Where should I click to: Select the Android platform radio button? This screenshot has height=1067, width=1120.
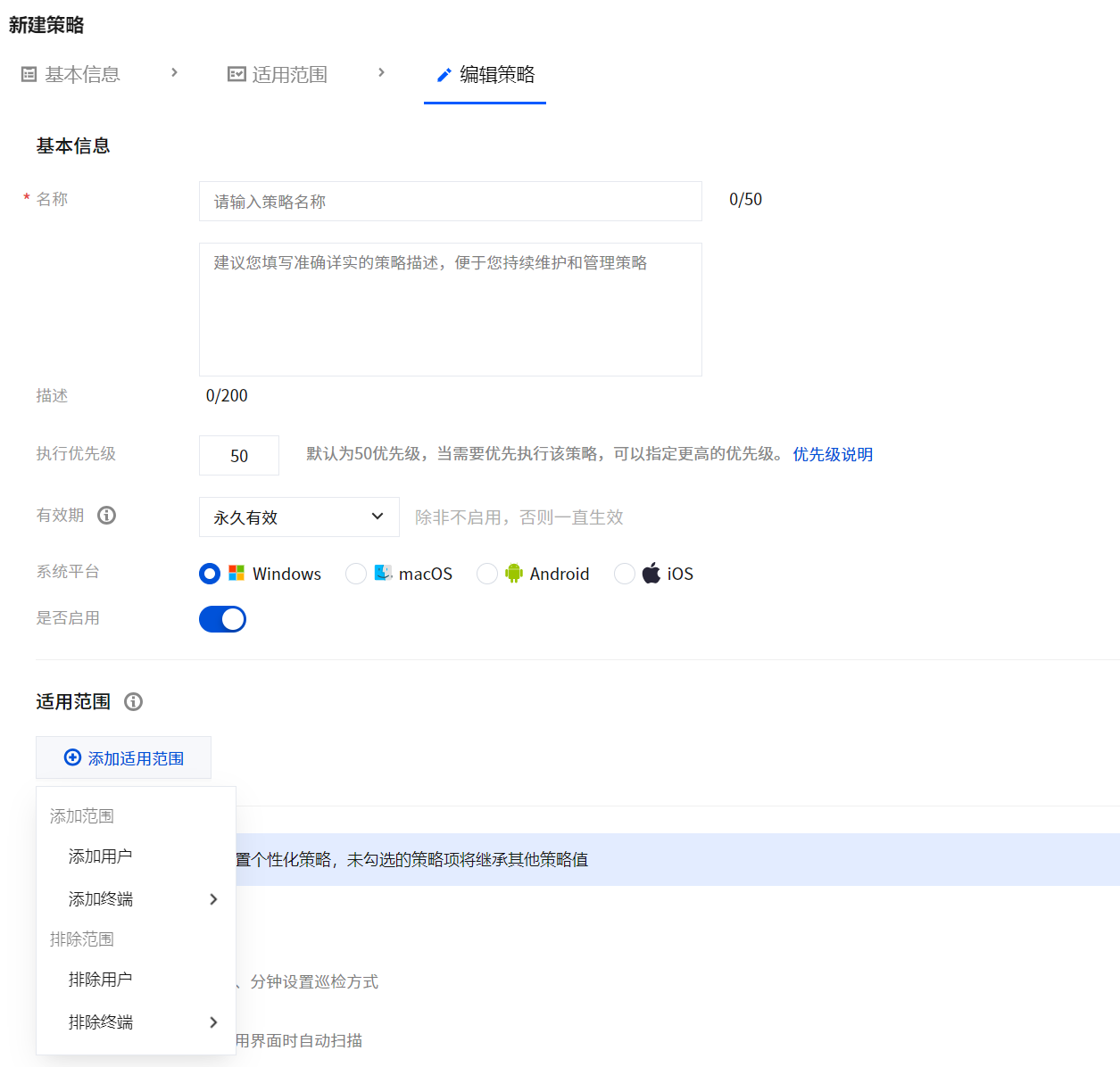pyautogui.click(x=487, y=574)
